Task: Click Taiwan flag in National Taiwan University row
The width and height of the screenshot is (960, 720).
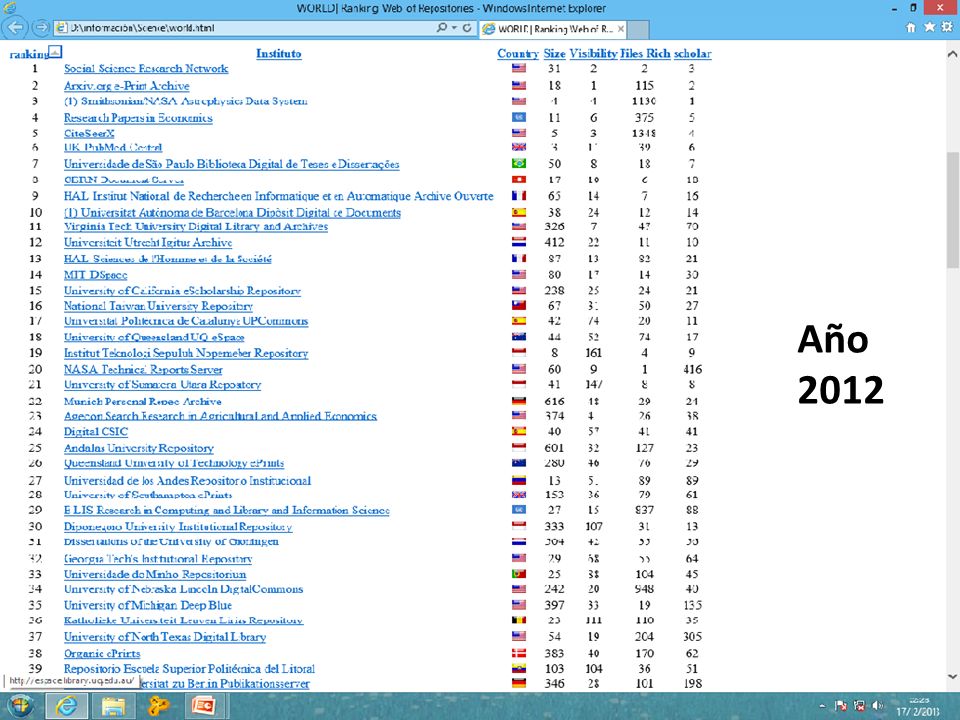Action: (x=519, y=306)
